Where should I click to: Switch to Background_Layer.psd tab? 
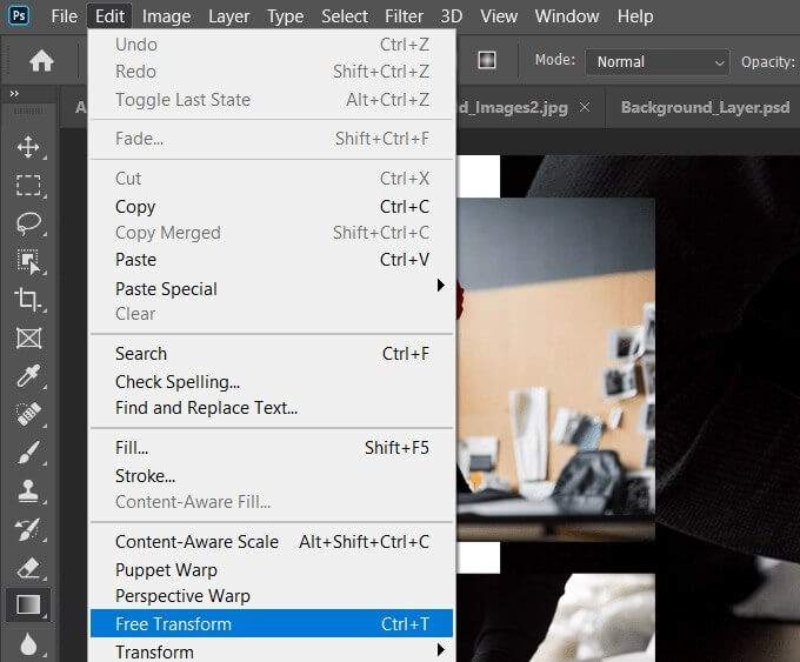[704, 107]
